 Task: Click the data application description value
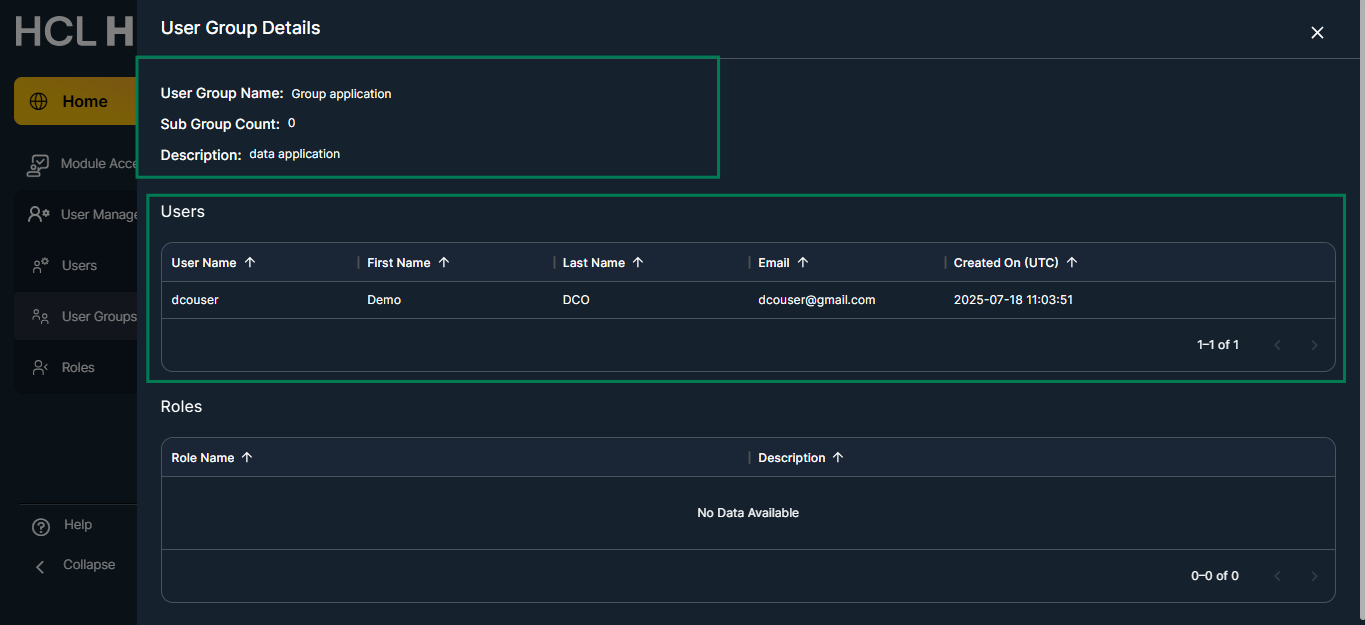295,154
